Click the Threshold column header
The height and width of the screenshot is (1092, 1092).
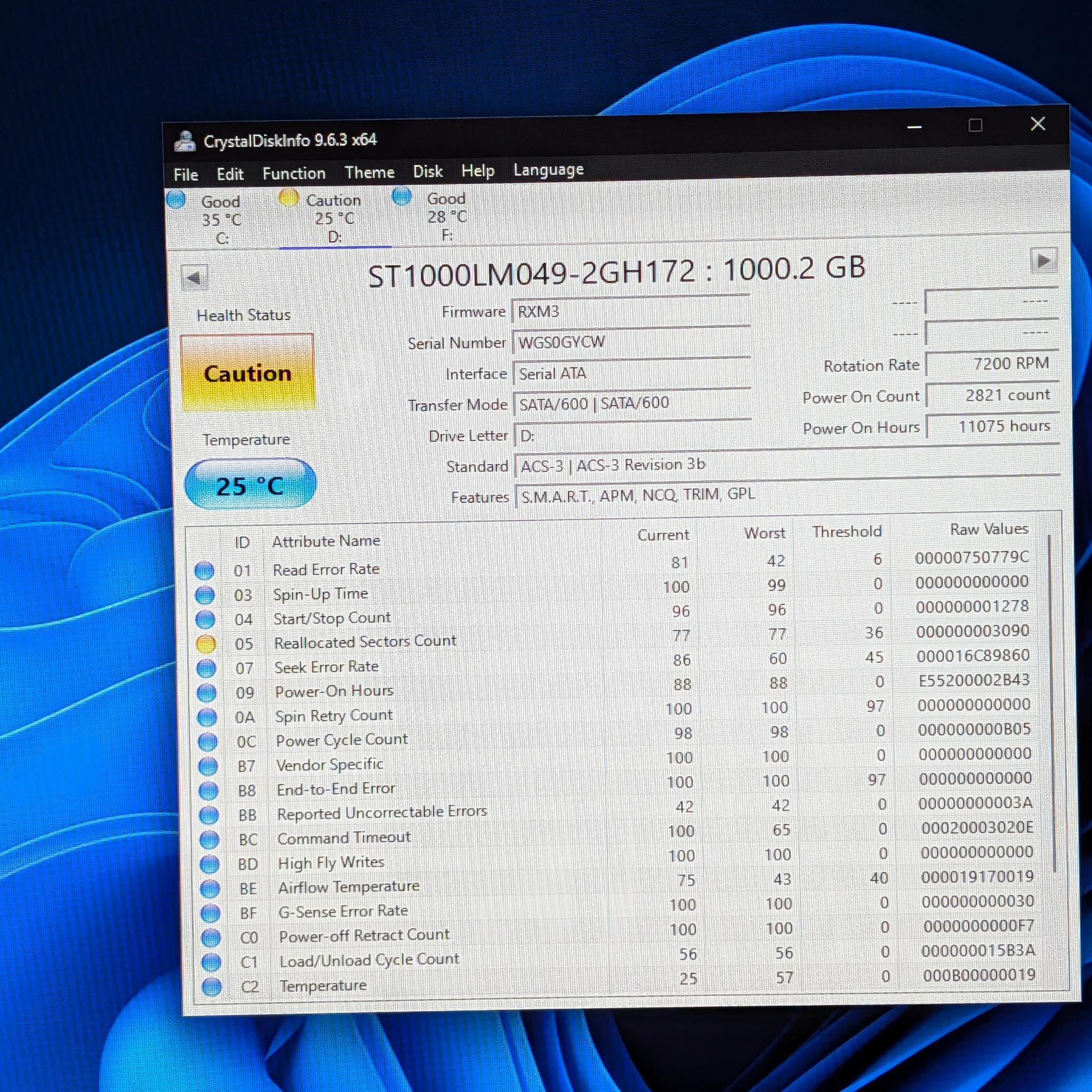(x=847, y=531)
